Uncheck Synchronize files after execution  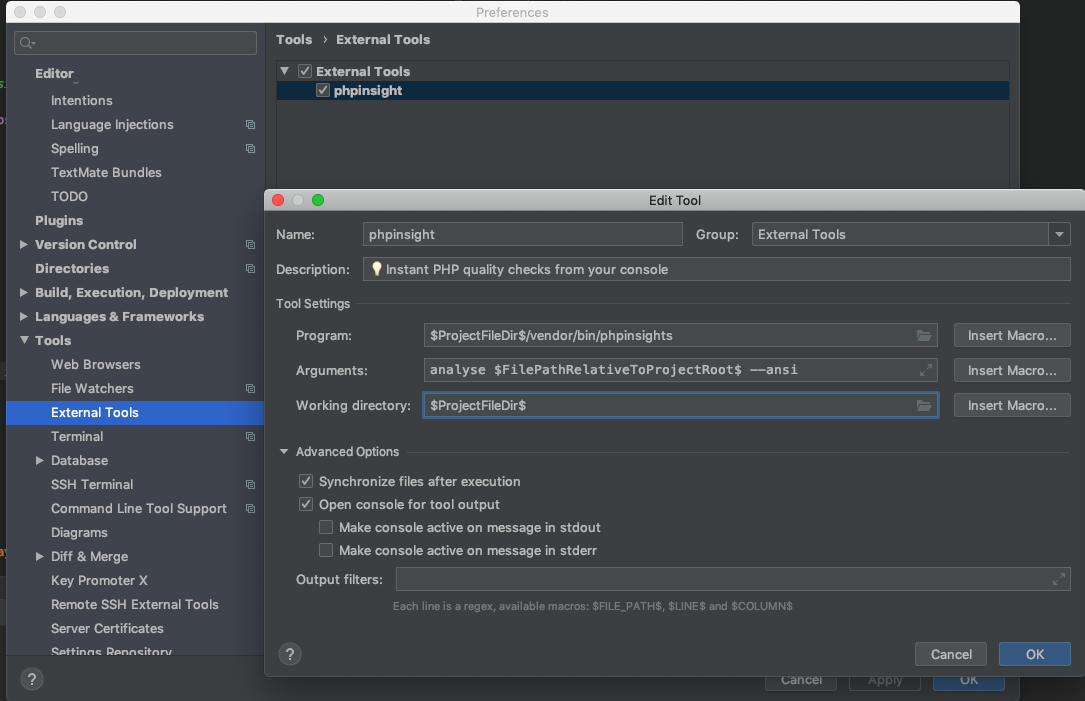click(306, 481)
